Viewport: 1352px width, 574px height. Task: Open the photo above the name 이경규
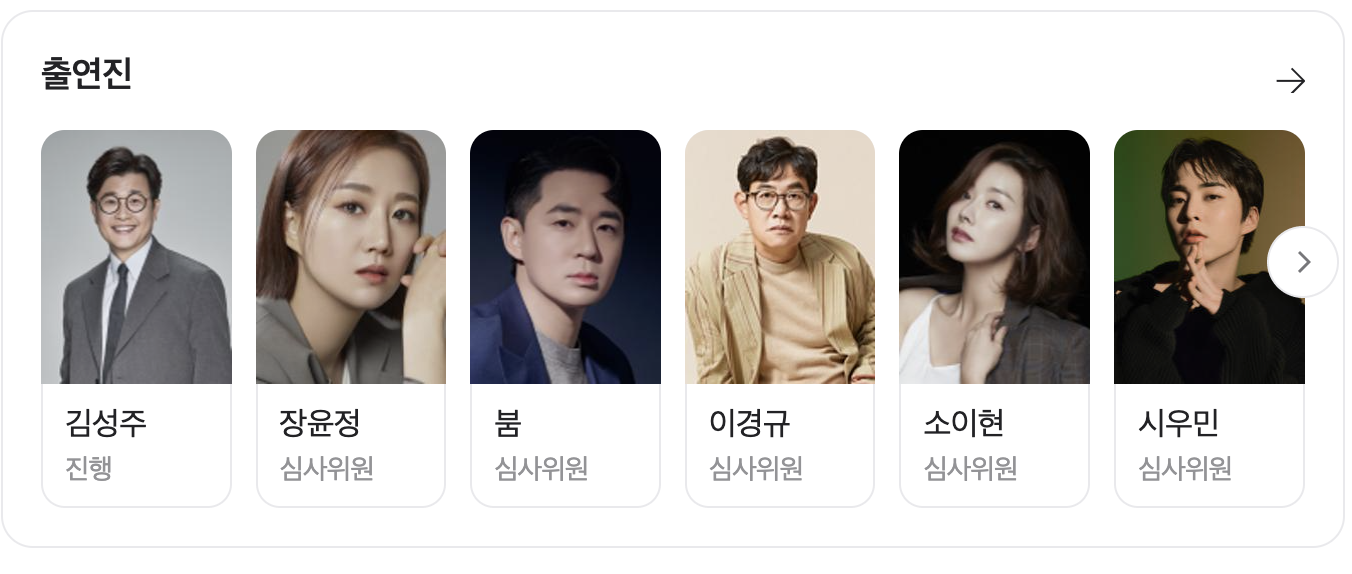click(x=780, y=257)
